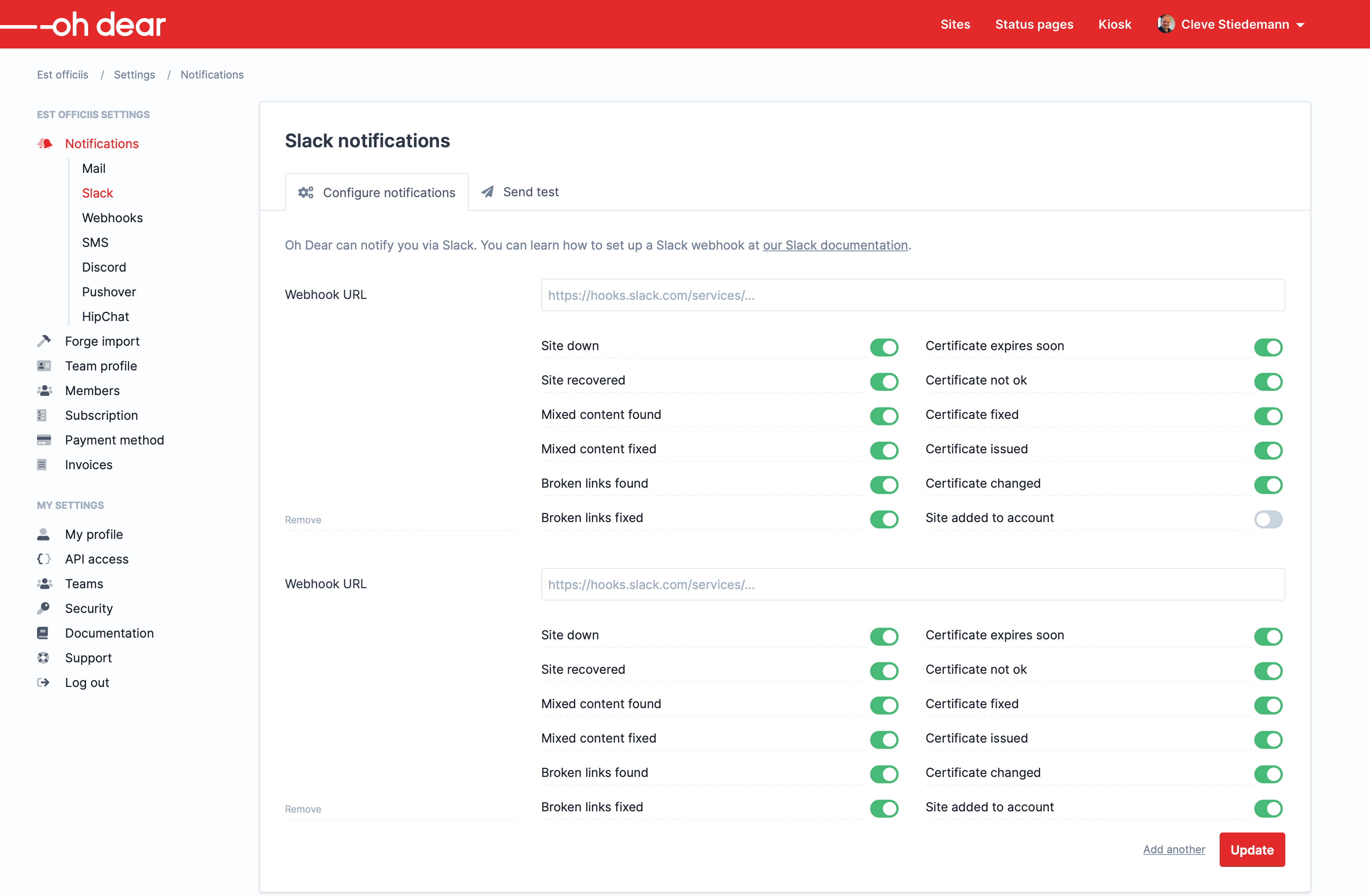
Task: Turn off Site recovered in second webhook
Action: point(883,670)
